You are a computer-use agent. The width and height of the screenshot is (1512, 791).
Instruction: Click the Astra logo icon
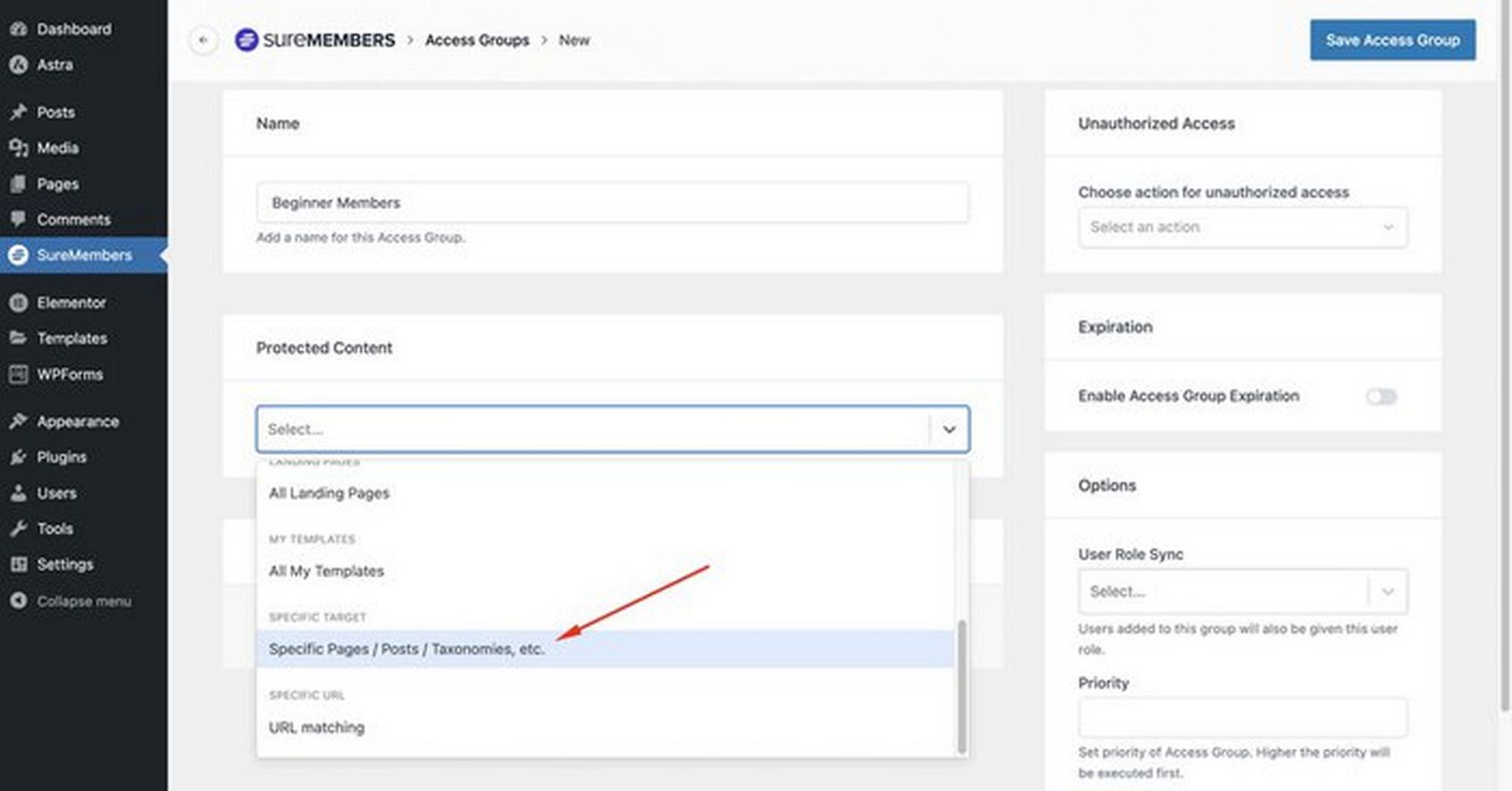coord(19,65)
